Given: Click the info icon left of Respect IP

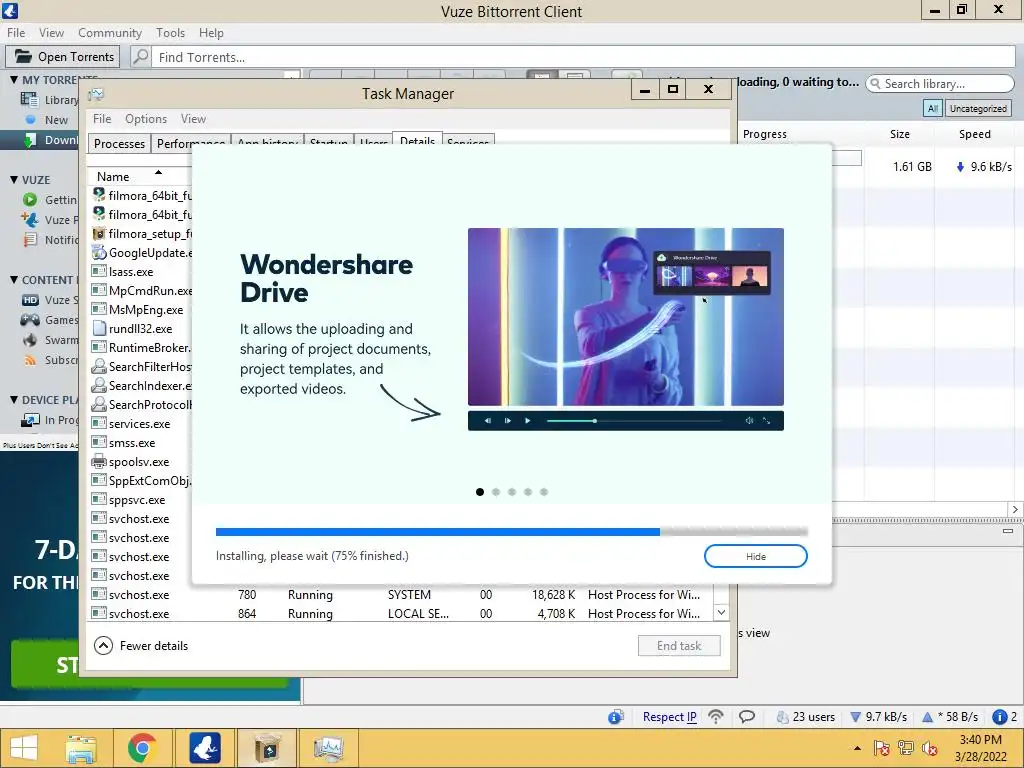Looking at the screenshot, I should (616, 716).
